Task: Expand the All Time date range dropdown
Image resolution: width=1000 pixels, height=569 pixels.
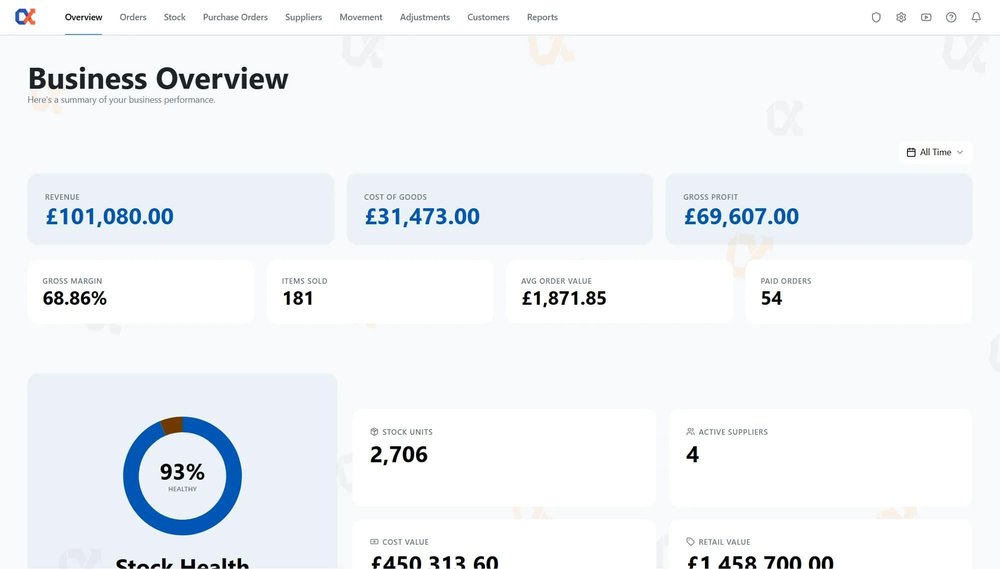Action: pyautogui.click(x=936, y=152)
